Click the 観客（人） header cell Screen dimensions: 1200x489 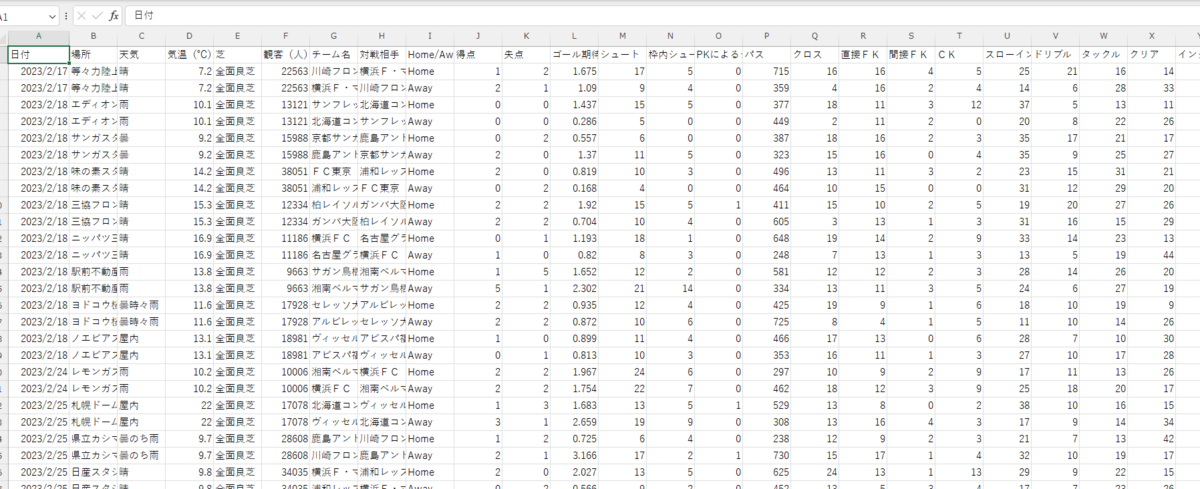coord(286,53)
